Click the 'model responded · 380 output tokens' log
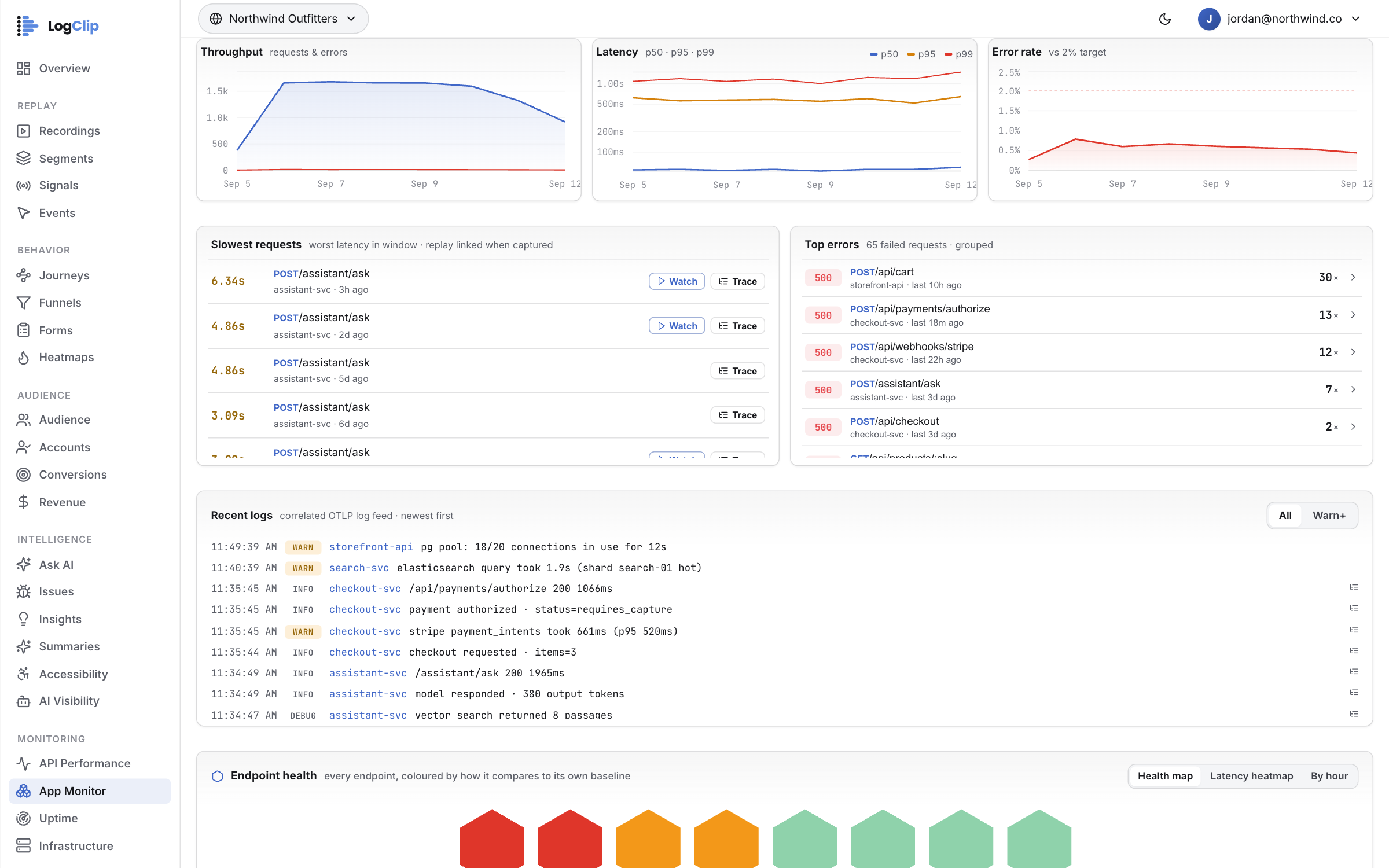 click(x=519, y=694)
